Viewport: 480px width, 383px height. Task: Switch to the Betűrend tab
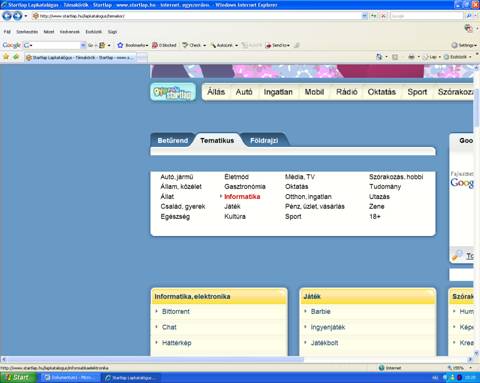point(173,140)
